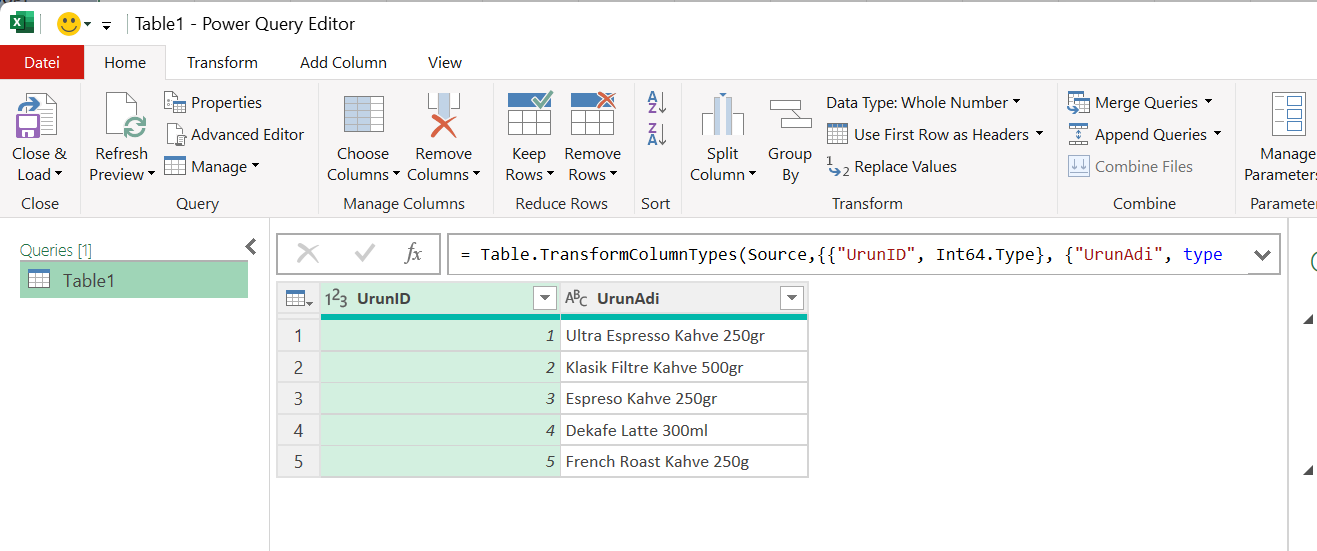Click the Choose Columns icon

[363, 116]
